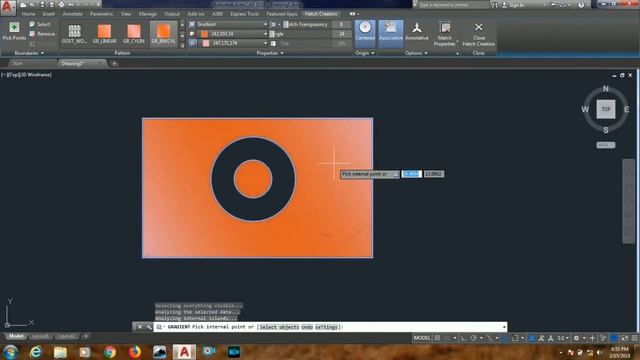640x360 pixels.
Task: Click the Match Properties icon
Action: click(x=444, y=28)
